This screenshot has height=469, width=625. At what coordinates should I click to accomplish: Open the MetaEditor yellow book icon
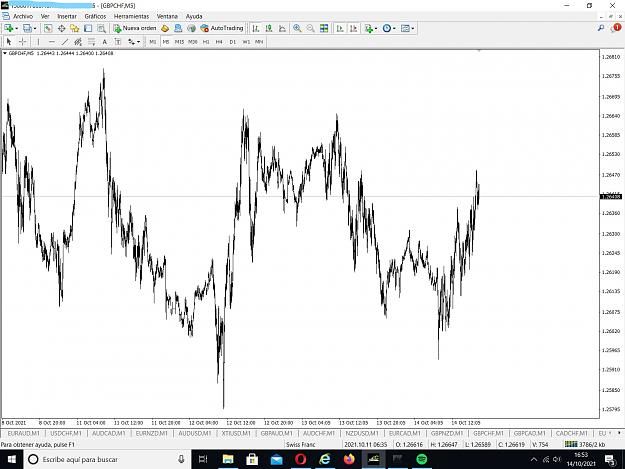pos(165,28)
